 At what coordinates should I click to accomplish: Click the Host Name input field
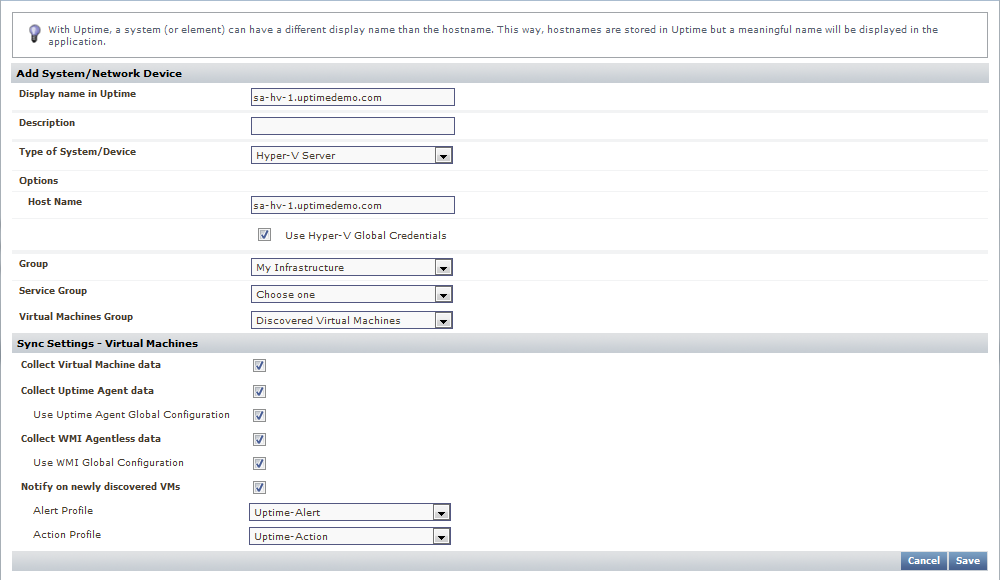[352, 205]
